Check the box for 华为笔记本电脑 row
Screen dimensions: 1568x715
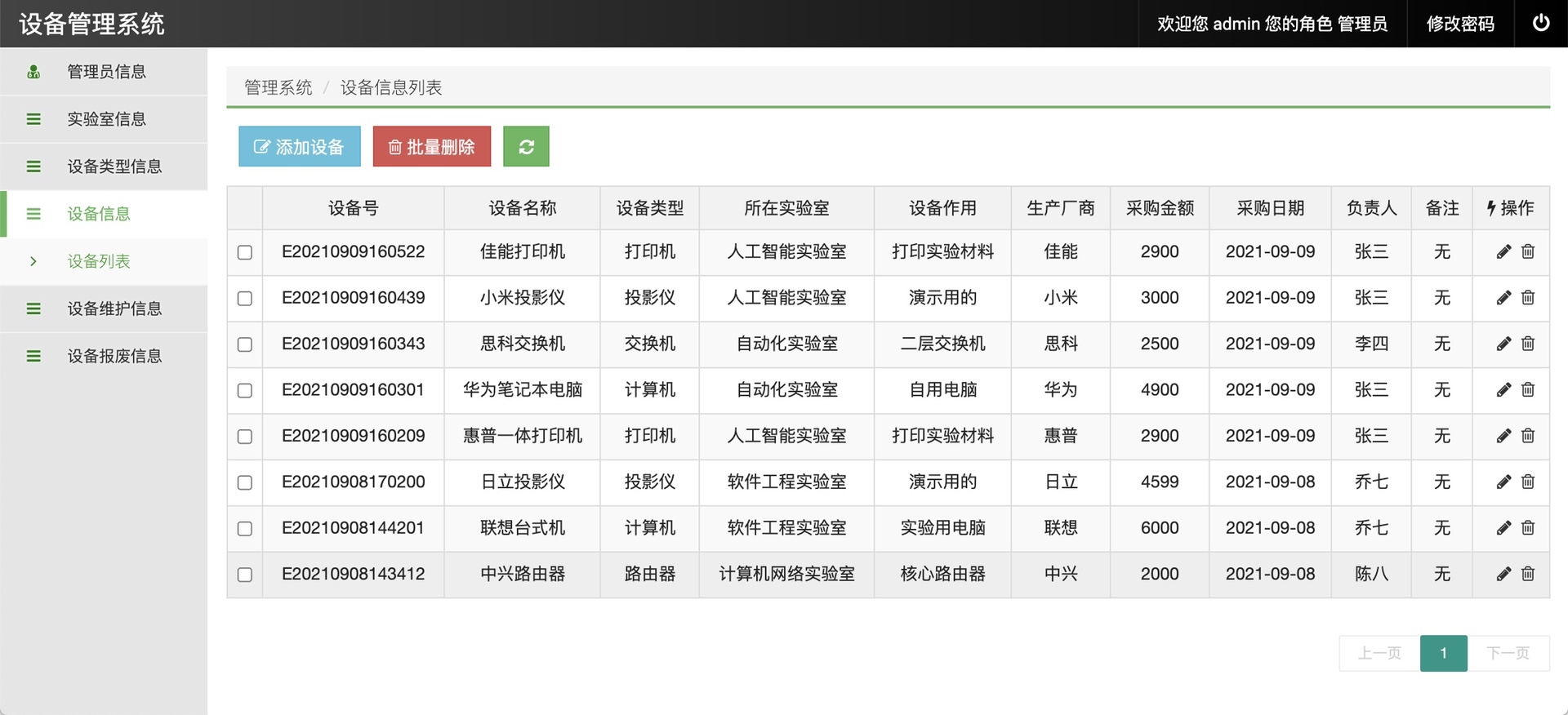tap(245, 390)
